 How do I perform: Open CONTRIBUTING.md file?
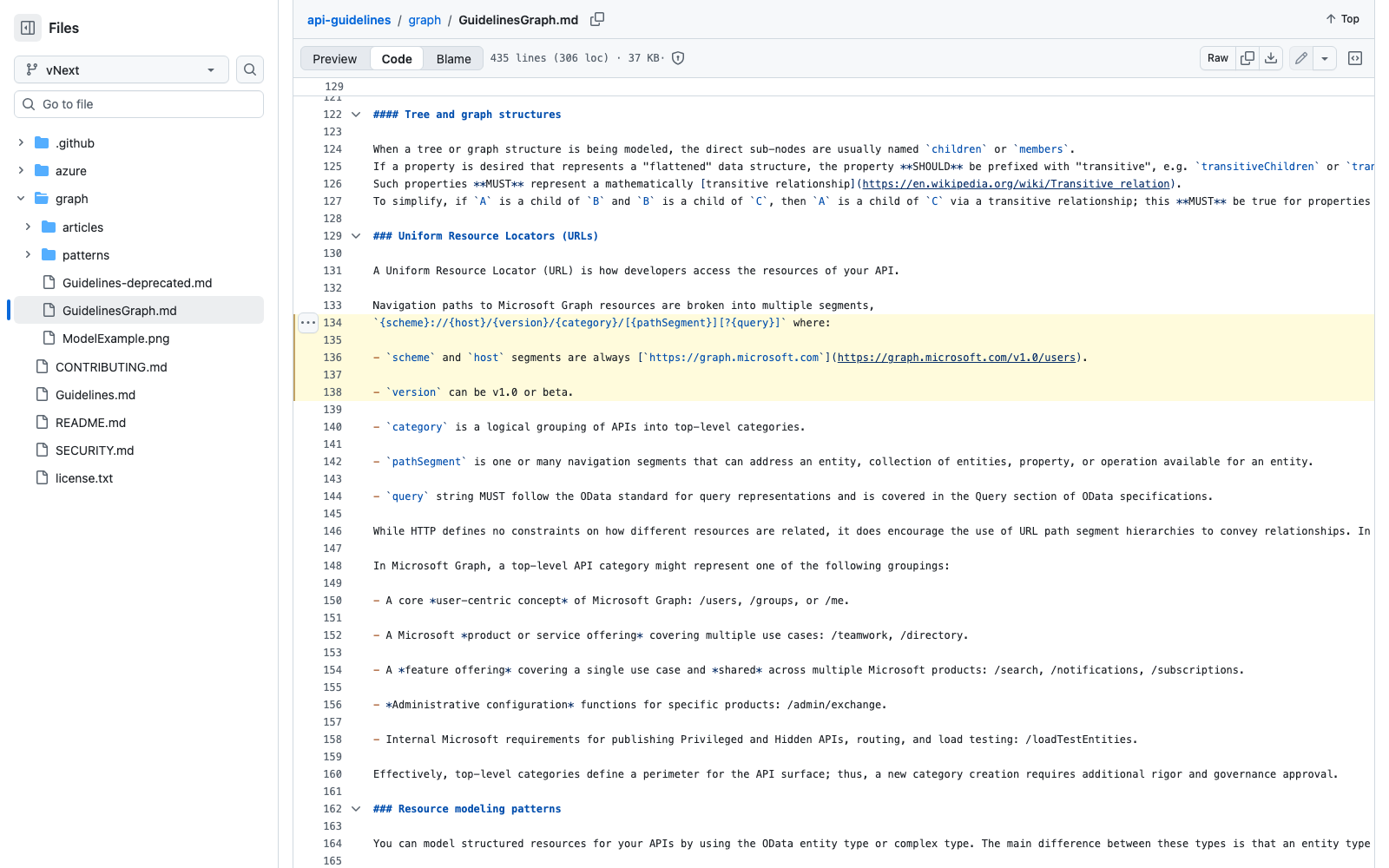pyautogui.click(x=111, y=366)
